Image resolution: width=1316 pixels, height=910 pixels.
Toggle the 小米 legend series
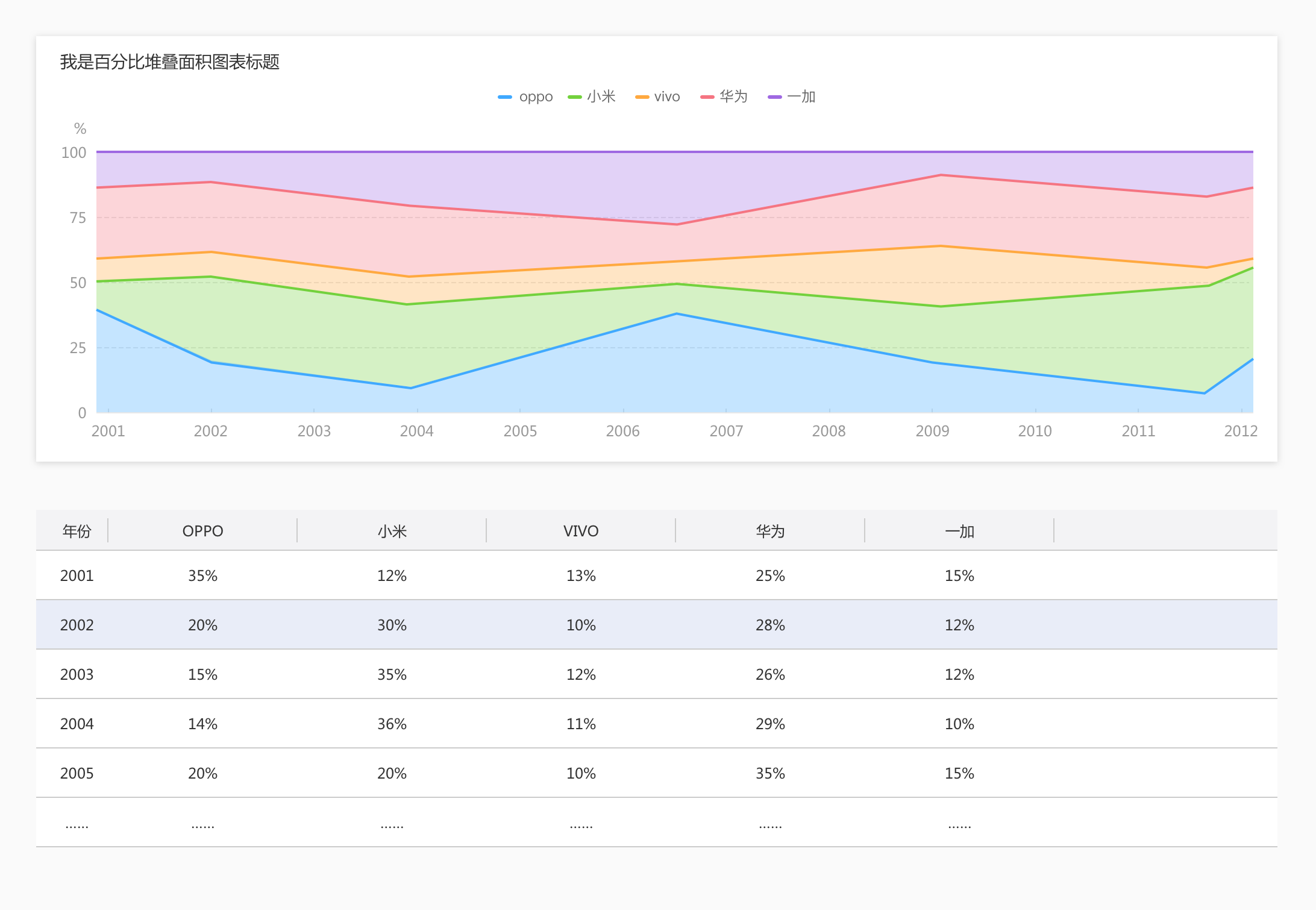[x=601, y=96]
